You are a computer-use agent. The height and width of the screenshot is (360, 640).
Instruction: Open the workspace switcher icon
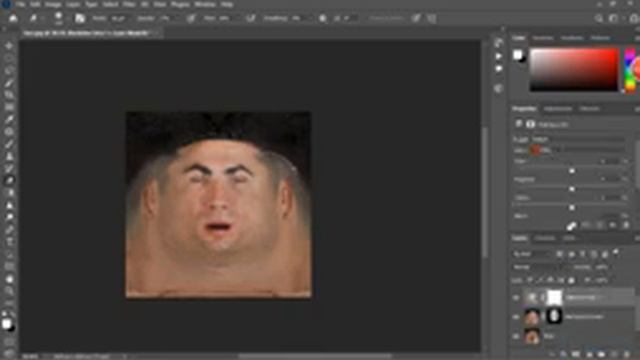pyautogui.click(x=613, y=18)
